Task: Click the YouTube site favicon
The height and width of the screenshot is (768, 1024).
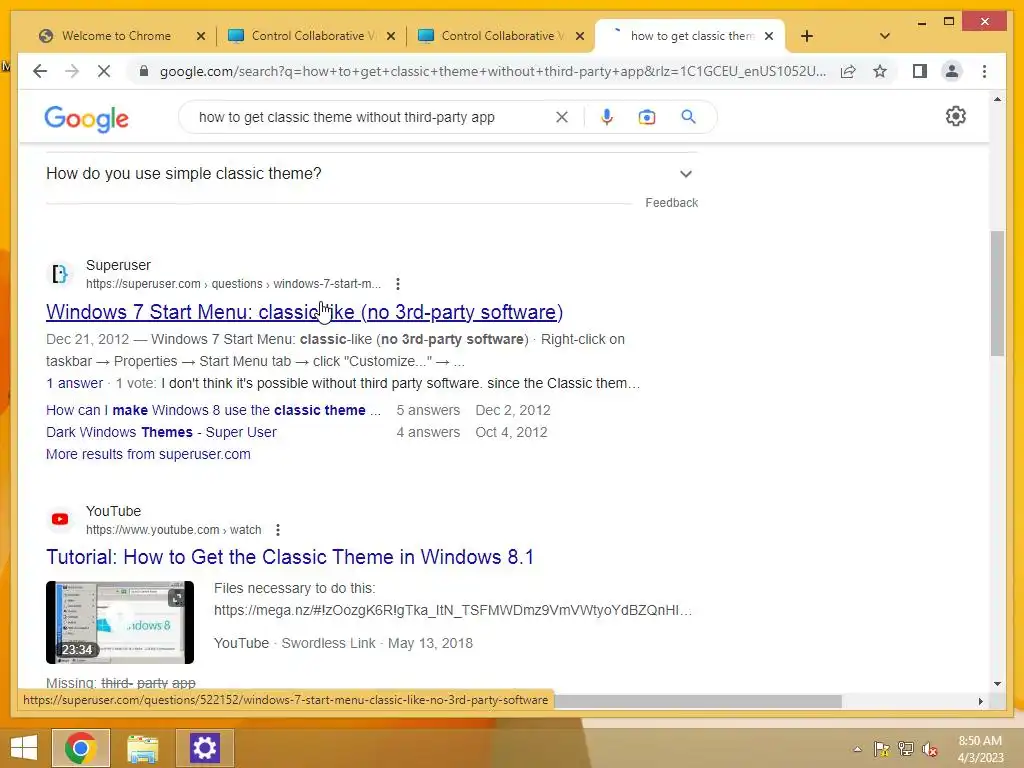Action: click(60, 519)
